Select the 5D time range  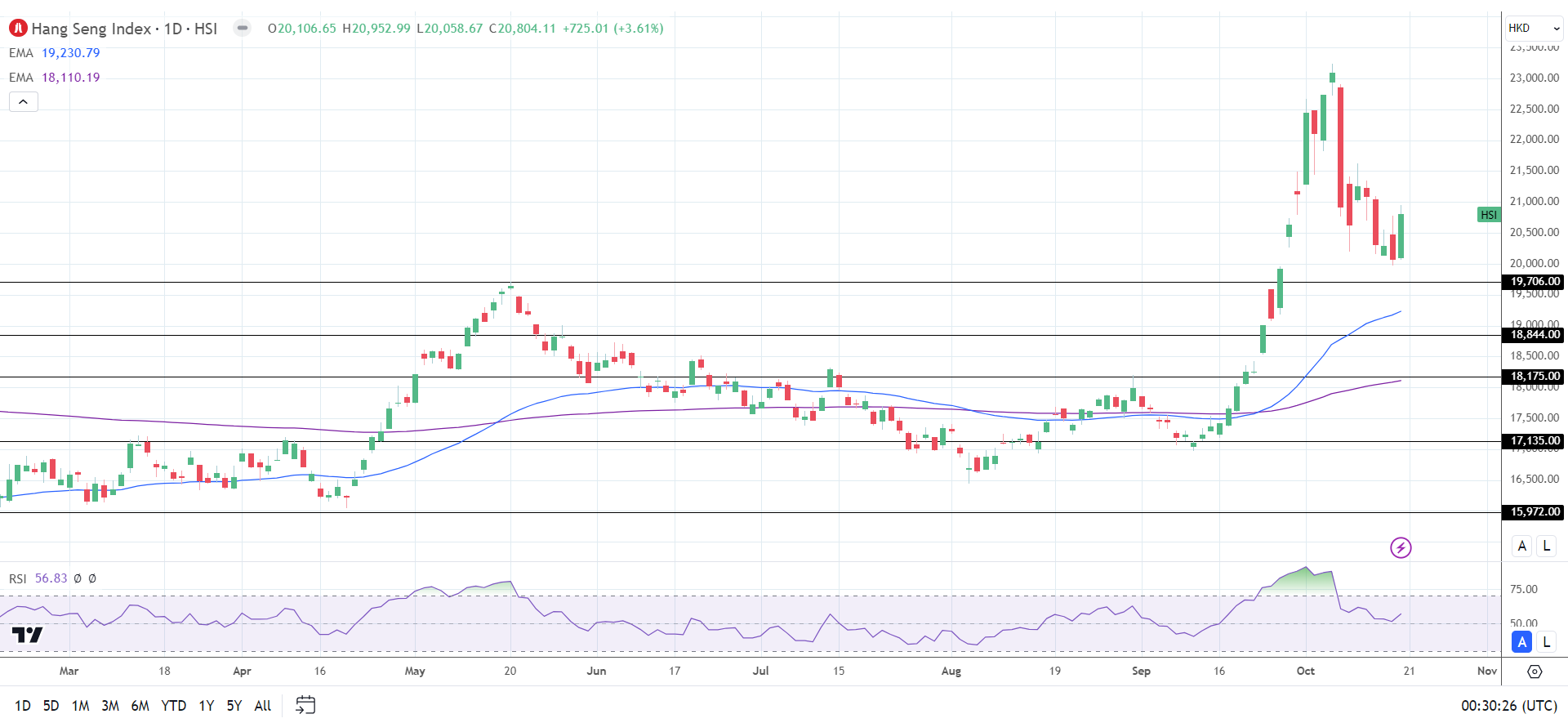[x=51, y=705]
